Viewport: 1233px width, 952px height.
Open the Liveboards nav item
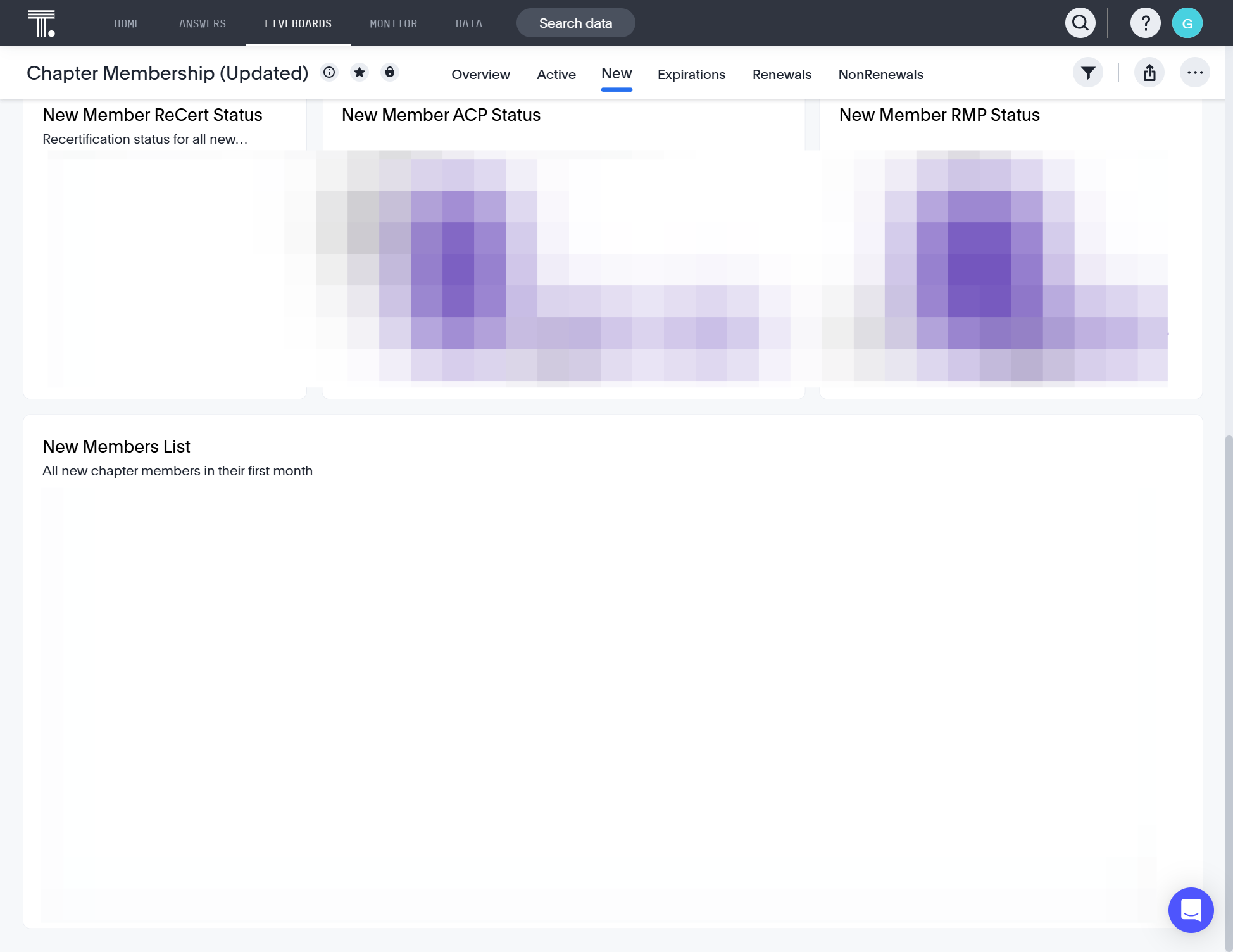[x=298, y=23]
